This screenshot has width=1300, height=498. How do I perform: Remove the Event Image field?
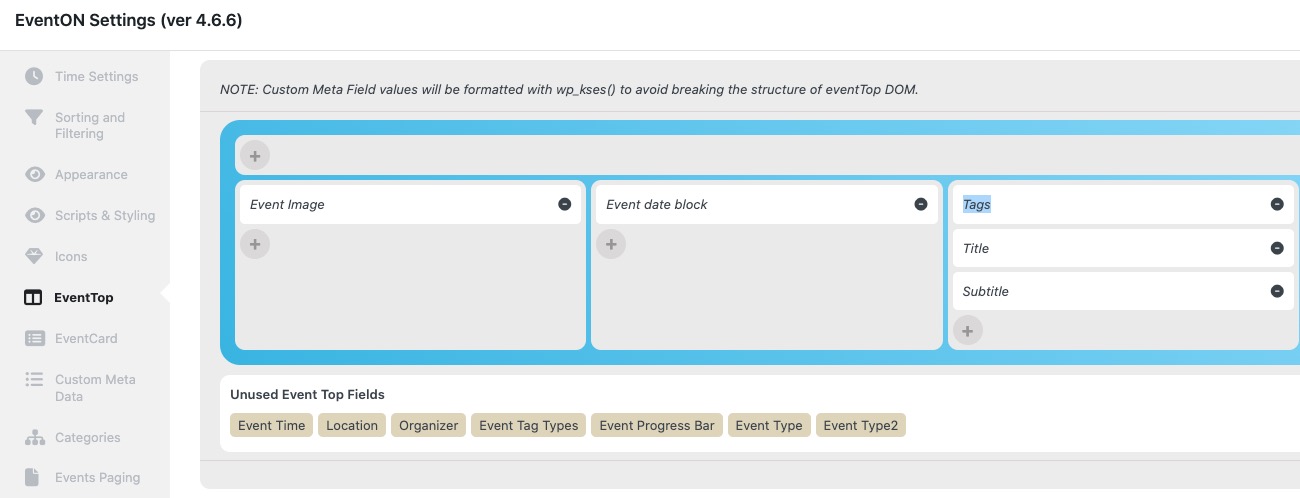tap(564, 204)
